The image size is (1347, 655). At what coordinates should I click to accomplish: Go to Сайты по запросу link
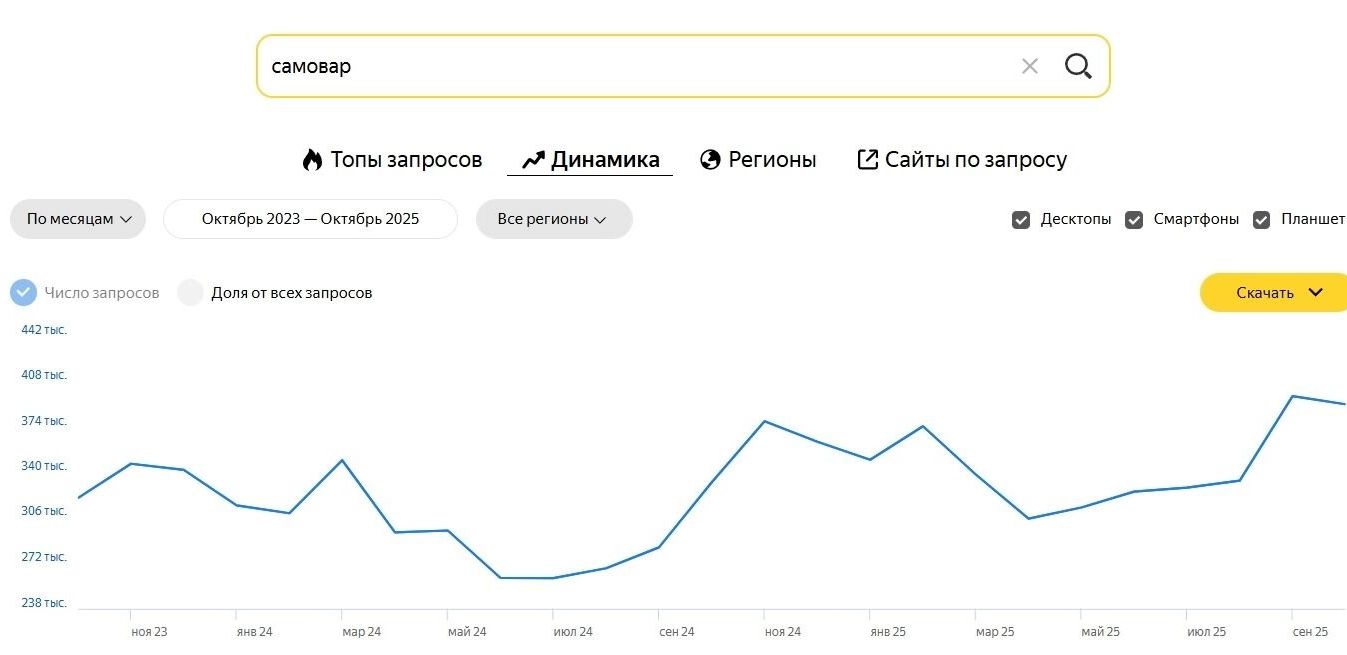tap(975, 160)
